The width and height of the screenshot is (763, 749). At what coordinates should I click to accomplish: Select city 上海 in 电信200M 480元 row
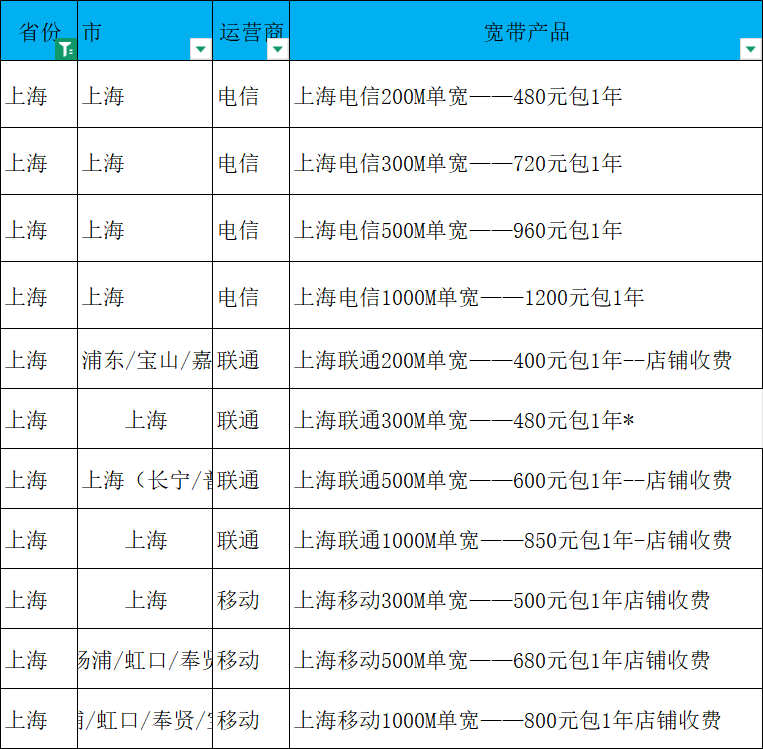pos(103,96)
